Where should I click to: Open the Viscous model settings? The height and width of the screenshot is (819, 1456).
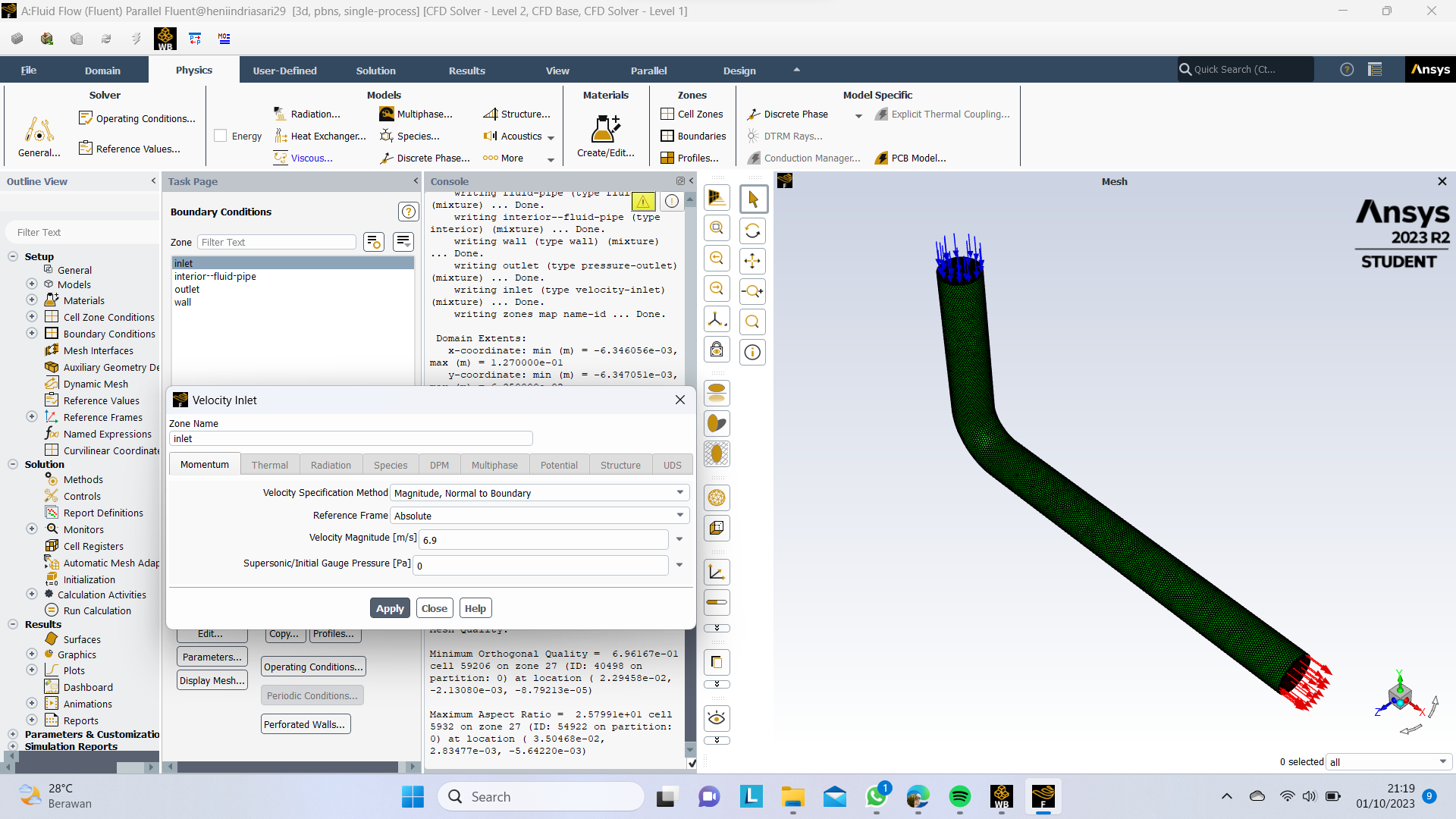[303, 158]
